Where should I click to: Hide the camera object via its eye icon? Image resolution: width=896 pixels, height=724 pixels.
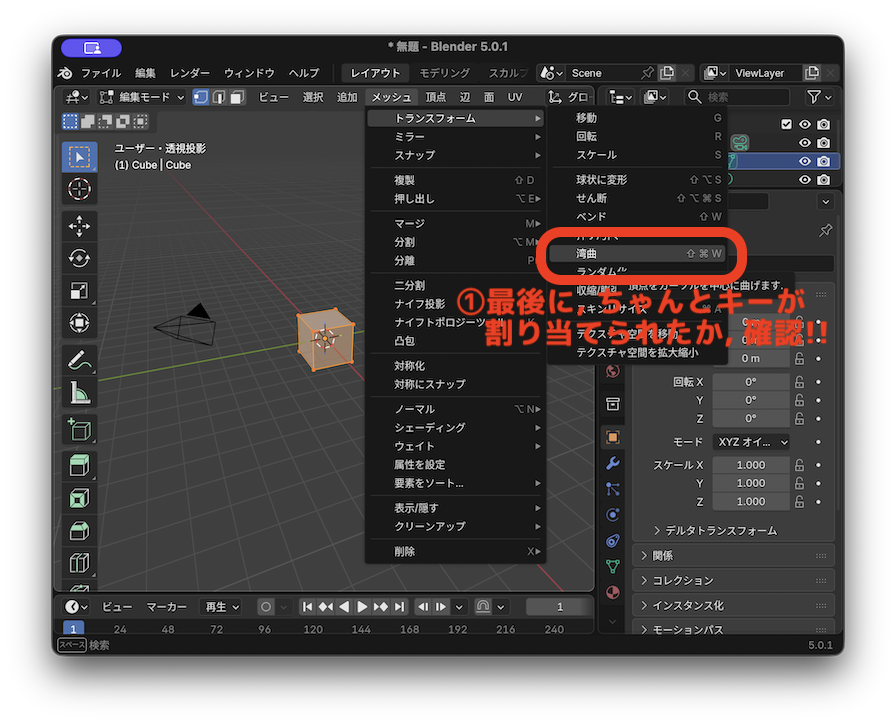pyautogui.click(x=805, y=143)
